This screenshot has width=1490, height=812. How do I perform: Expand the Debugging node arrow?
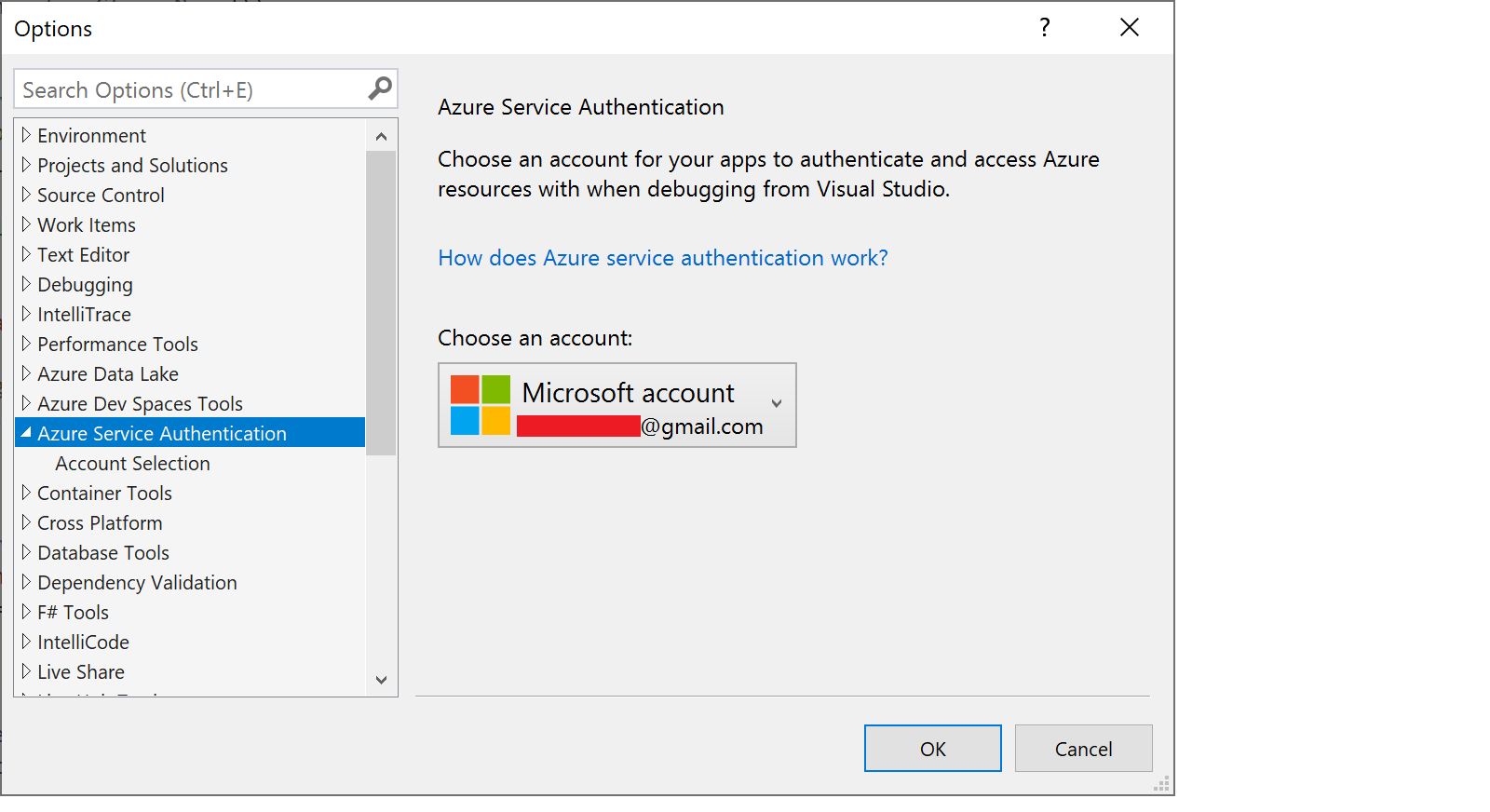[x=26, y=285]
